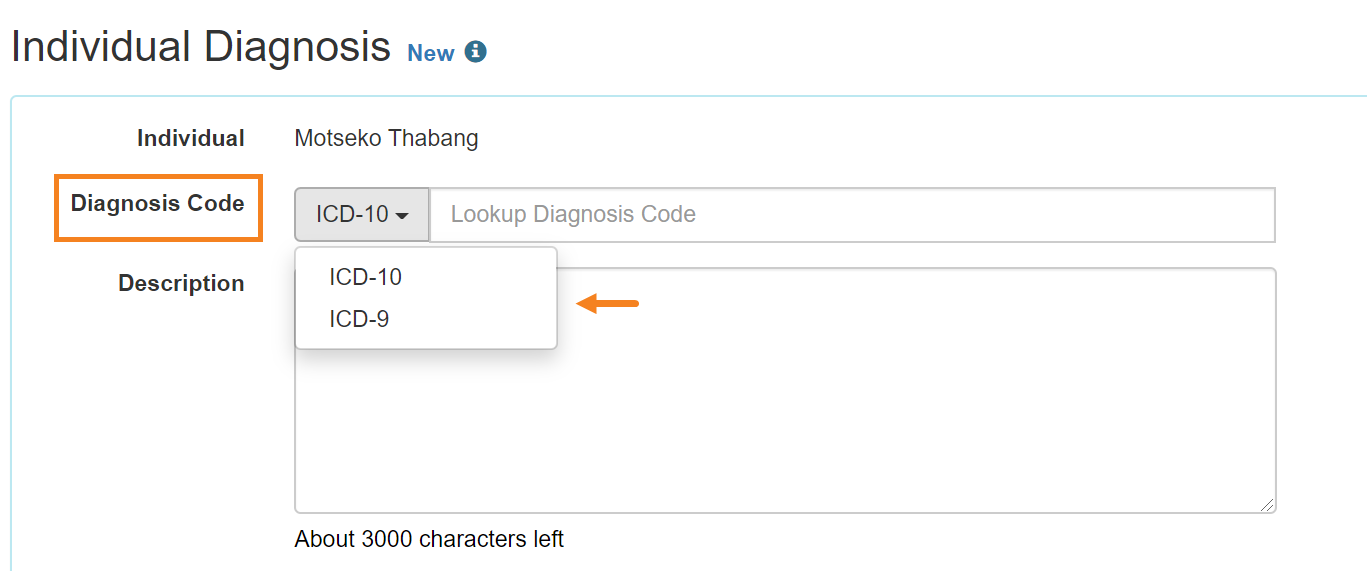Click the Description box resize handle
The width and height of the screenshot is (1367, 571).
pyautogui.click(x=1268, y=505)
